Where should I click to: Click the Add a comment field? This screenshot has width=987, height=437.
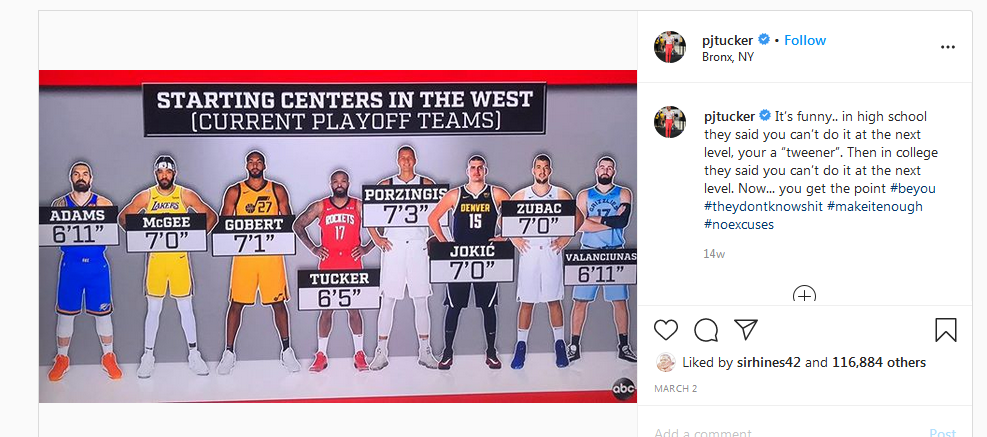tap(787, 433)
